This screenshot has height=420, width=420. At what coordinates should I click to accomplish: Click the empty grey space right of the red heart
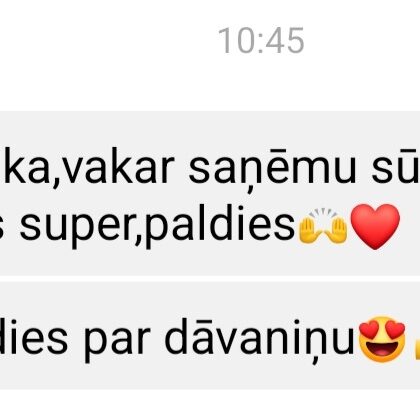(411, 227)
